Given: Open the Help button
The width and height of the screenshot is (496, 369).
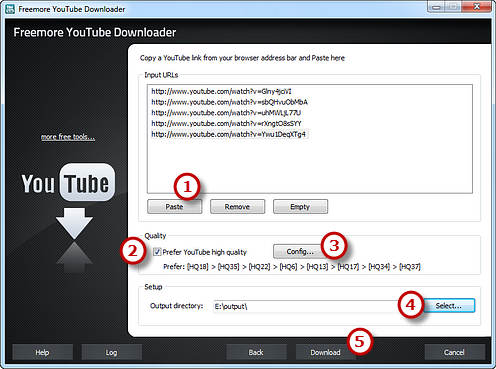Looking at the screenshot, I should [42, 352].
